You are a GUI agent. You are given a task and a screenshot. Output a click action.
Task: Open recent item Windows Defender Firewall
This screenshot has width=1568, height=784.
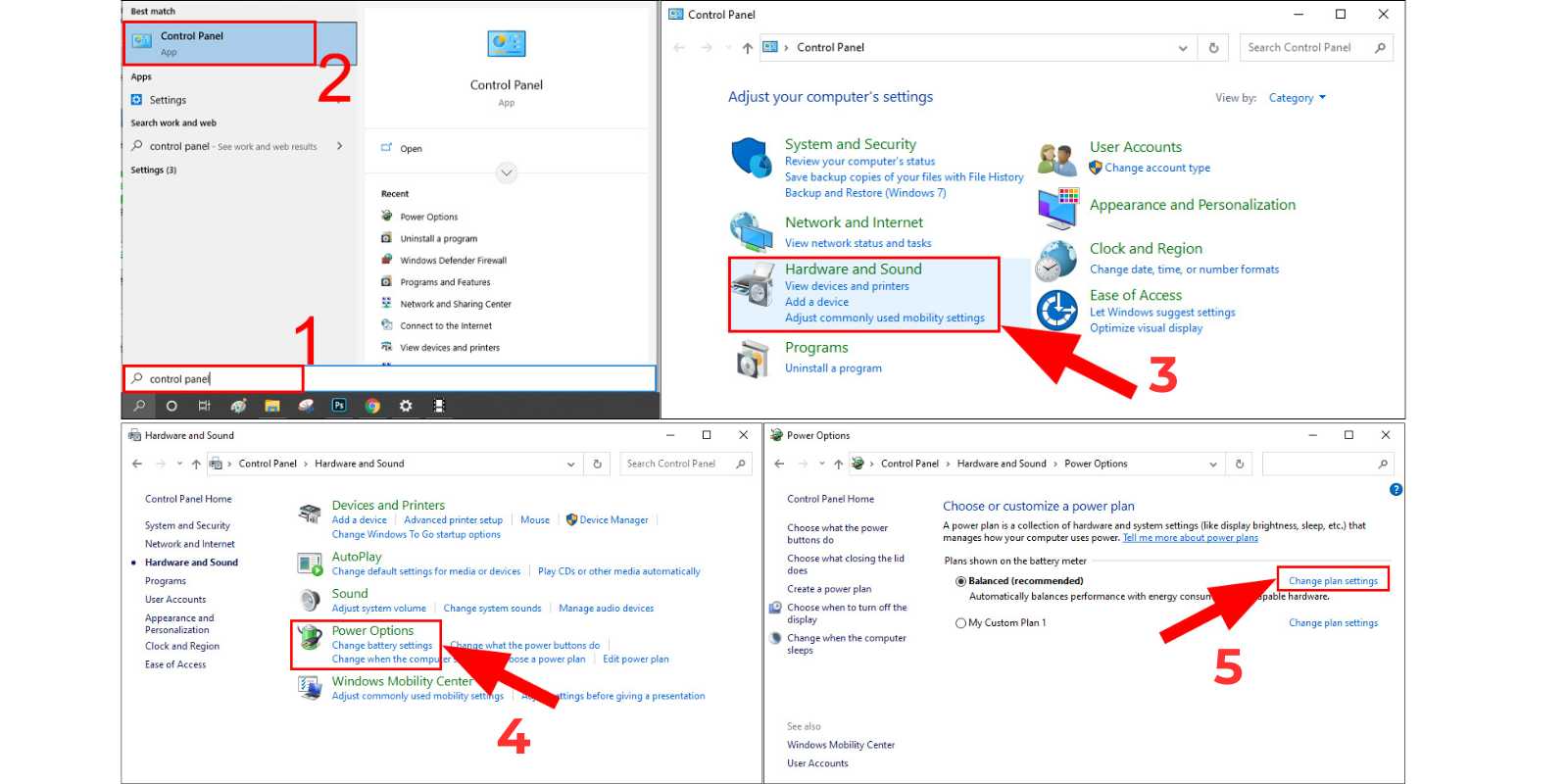pyautogui.click(x=453, y=261)
